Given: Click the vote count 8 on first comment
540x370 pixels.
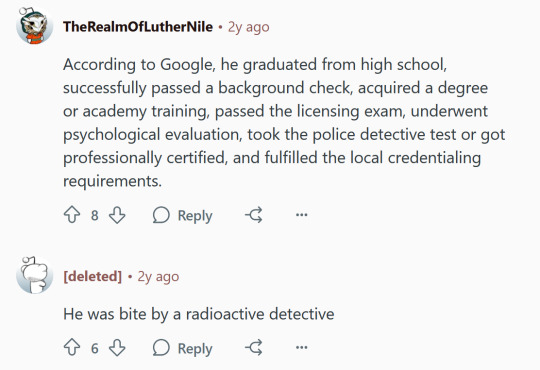Looking at the screenshot, I should click(95, 215).
